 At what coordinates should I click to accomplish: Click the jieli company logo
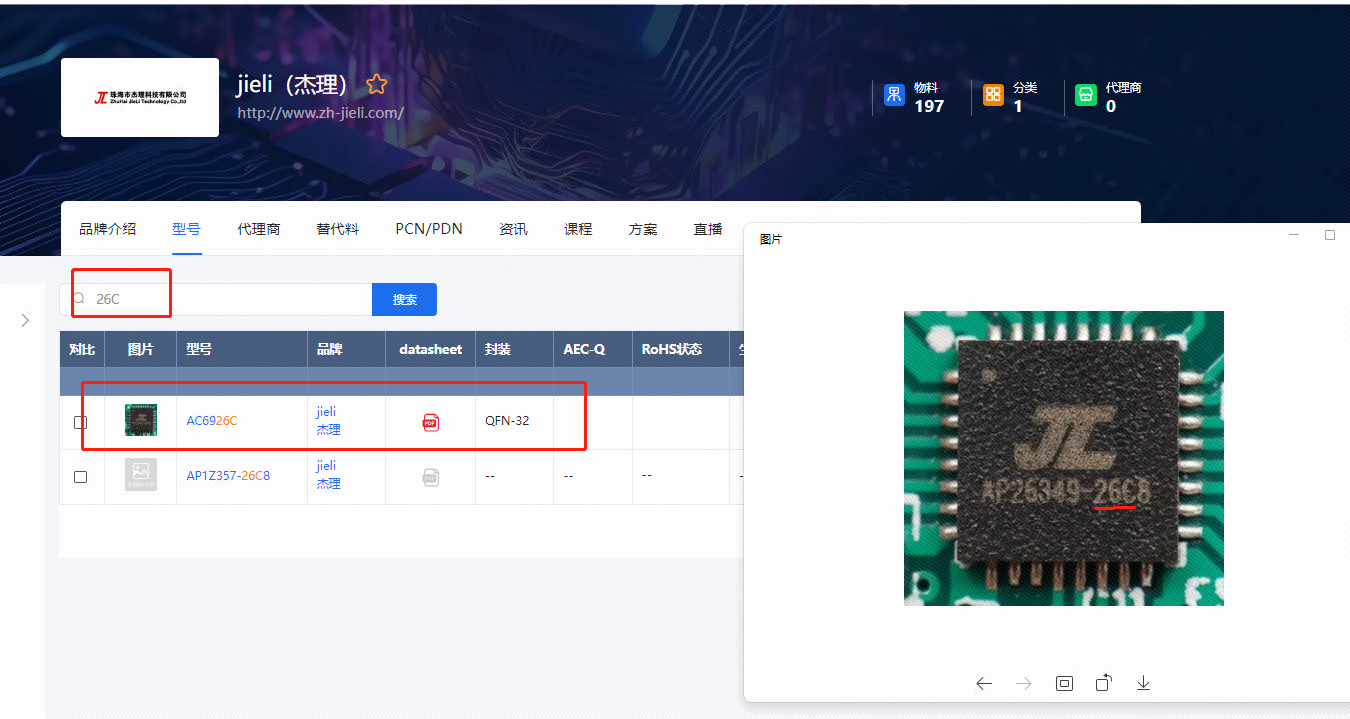point(140,97)
